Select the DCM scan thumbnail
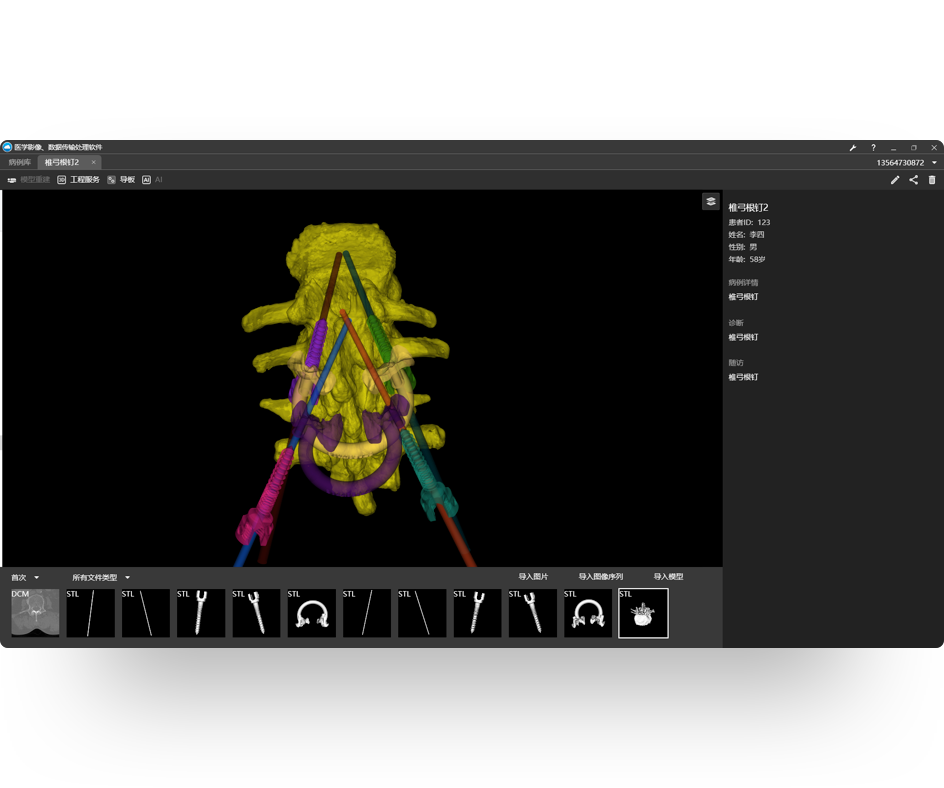The width and height of the screenshot is (944, 788). coord(35,613)
